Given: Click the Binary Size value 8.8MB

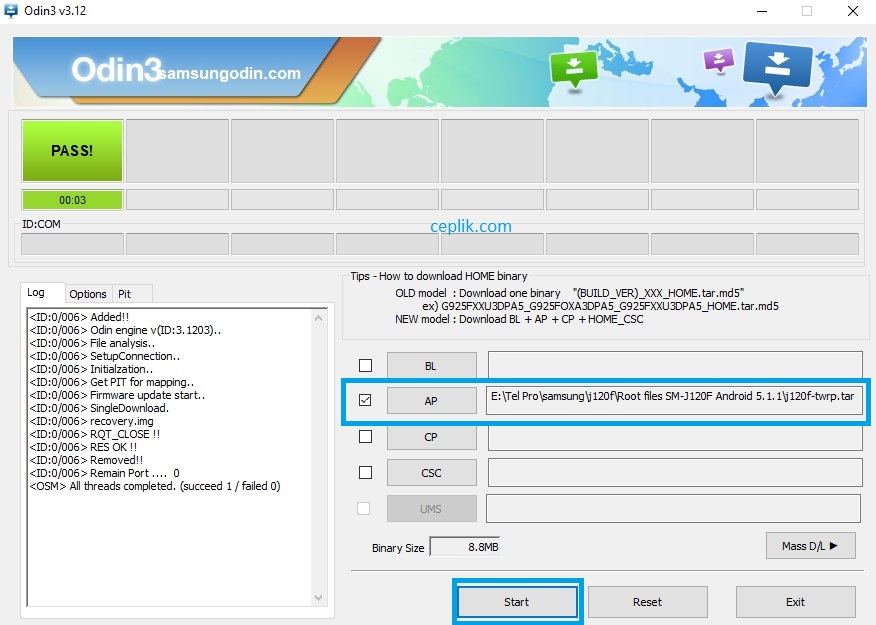Looking at the screenshot, I should click(x=465, y=547).
